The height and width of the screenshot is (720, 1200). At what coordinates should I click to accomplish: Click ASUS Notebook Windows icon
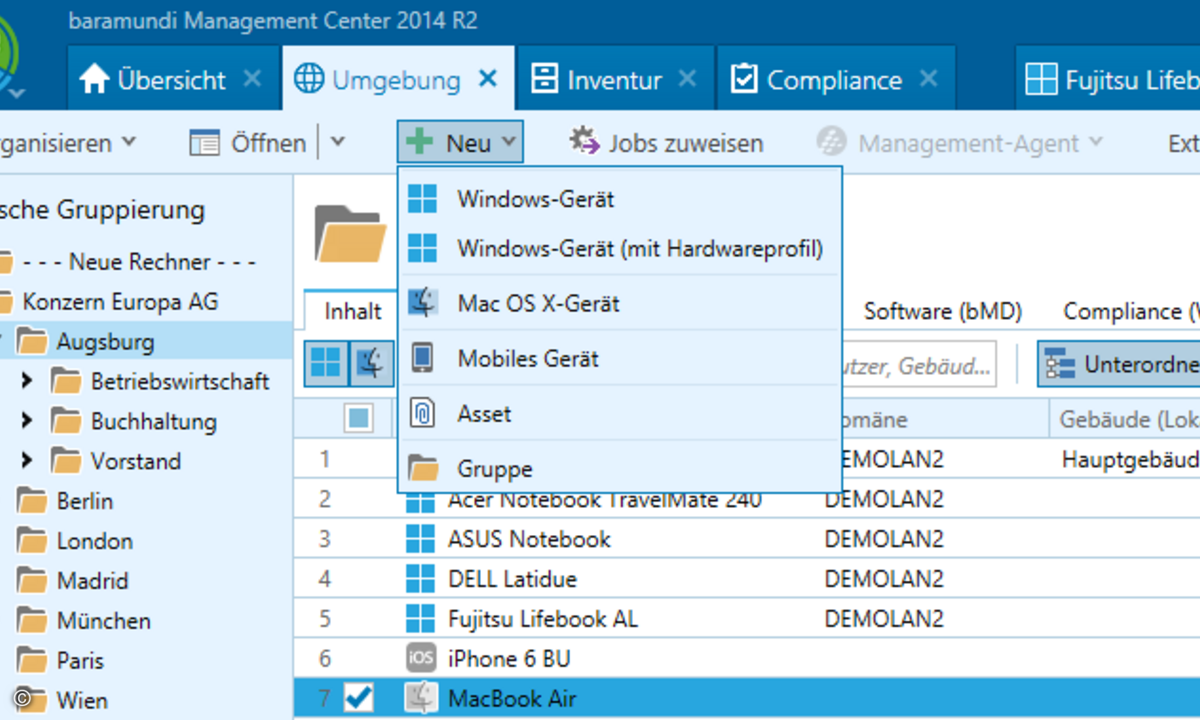421,539
